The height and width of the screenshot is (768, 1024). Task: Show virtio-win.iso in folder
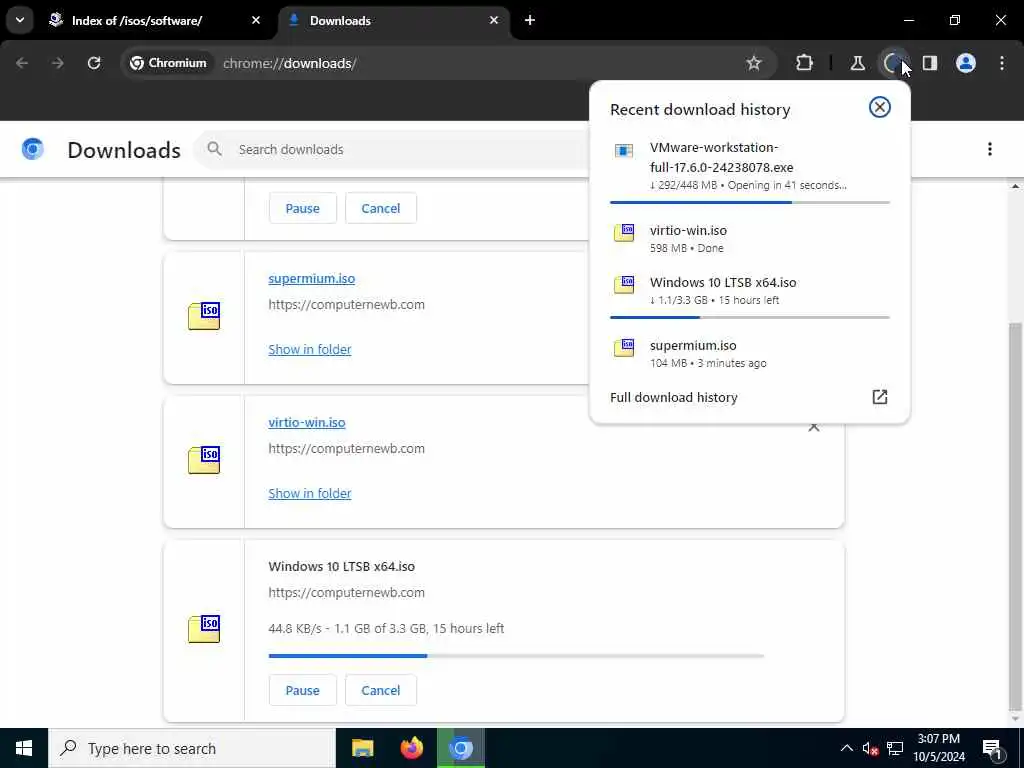coord(310,494)
